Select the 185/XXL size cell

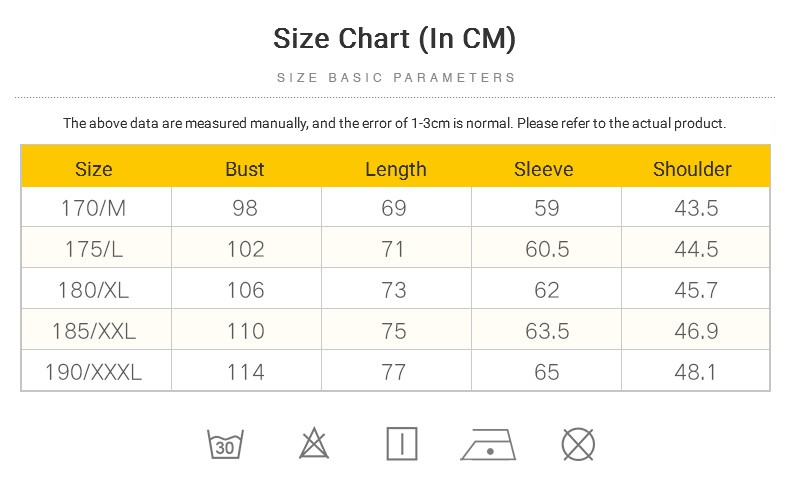(94, 331)
